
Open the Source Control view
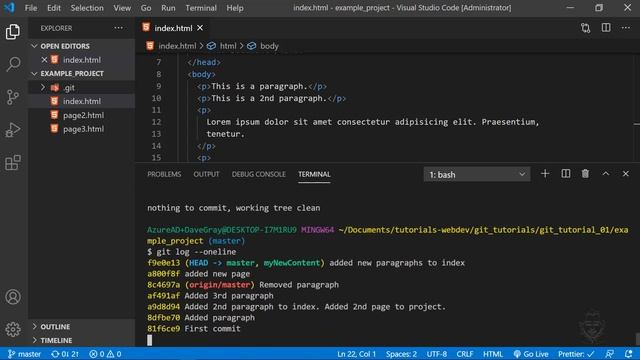coord(13,97)
